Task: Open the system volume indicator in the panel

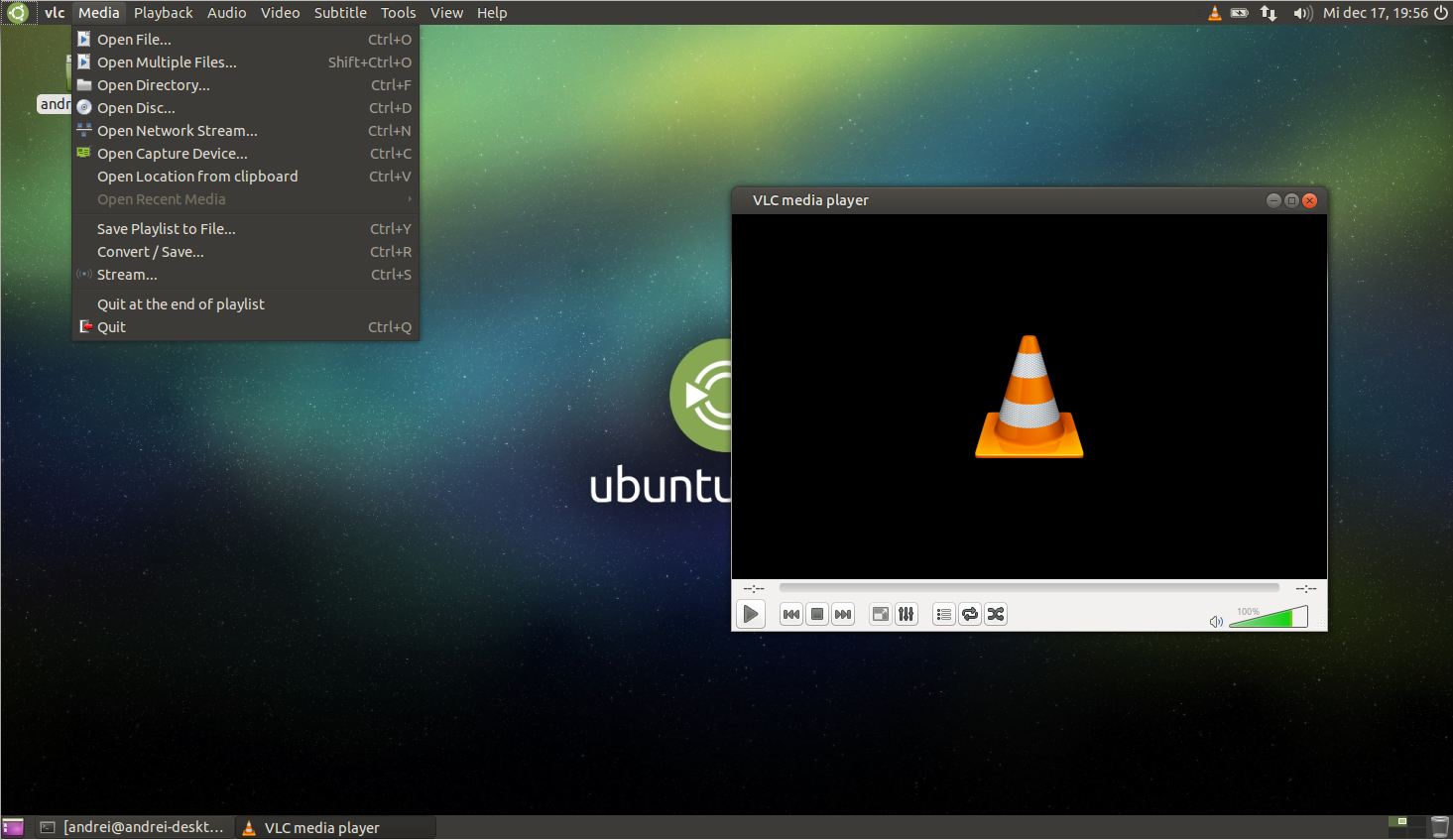Action: [x=1300, y=13]
